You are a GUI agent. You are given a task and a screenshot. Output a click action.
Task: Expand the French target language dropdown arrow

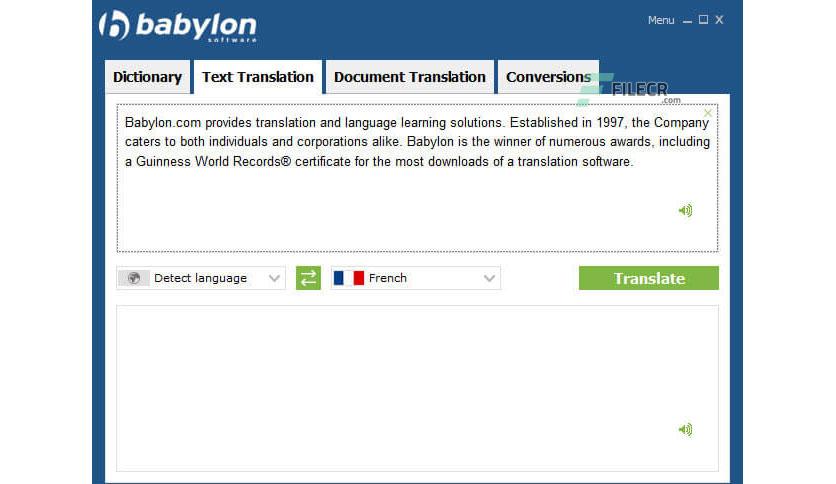tap(489, 278)
